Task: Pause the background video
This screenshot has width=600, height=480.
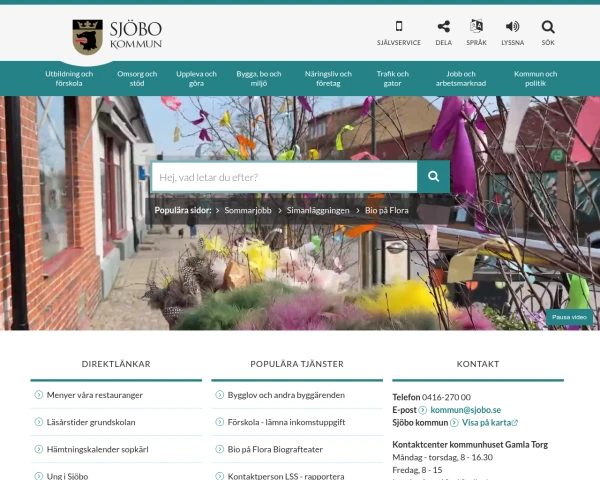Action: pos(569,317)
